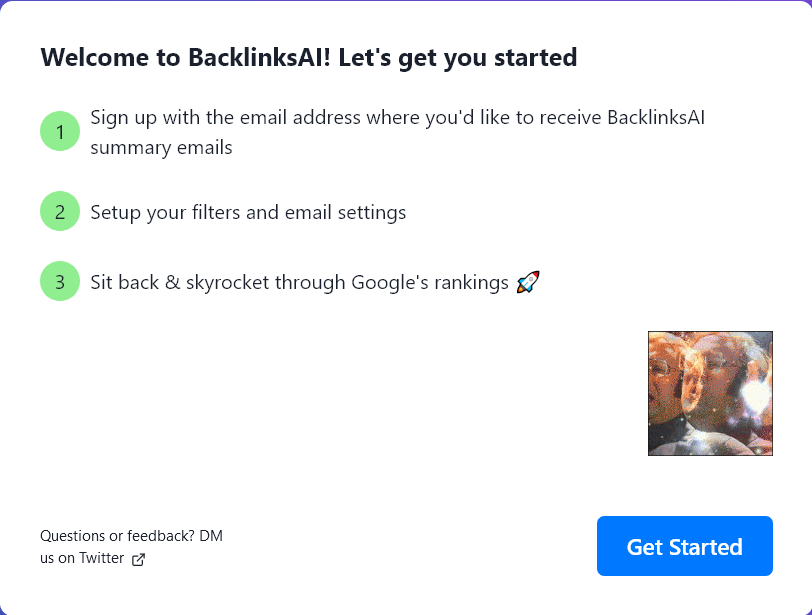This screenshot has height=615, width=812.
Task: Click the "summary emails" text line
Action: [x=161, y=148]
